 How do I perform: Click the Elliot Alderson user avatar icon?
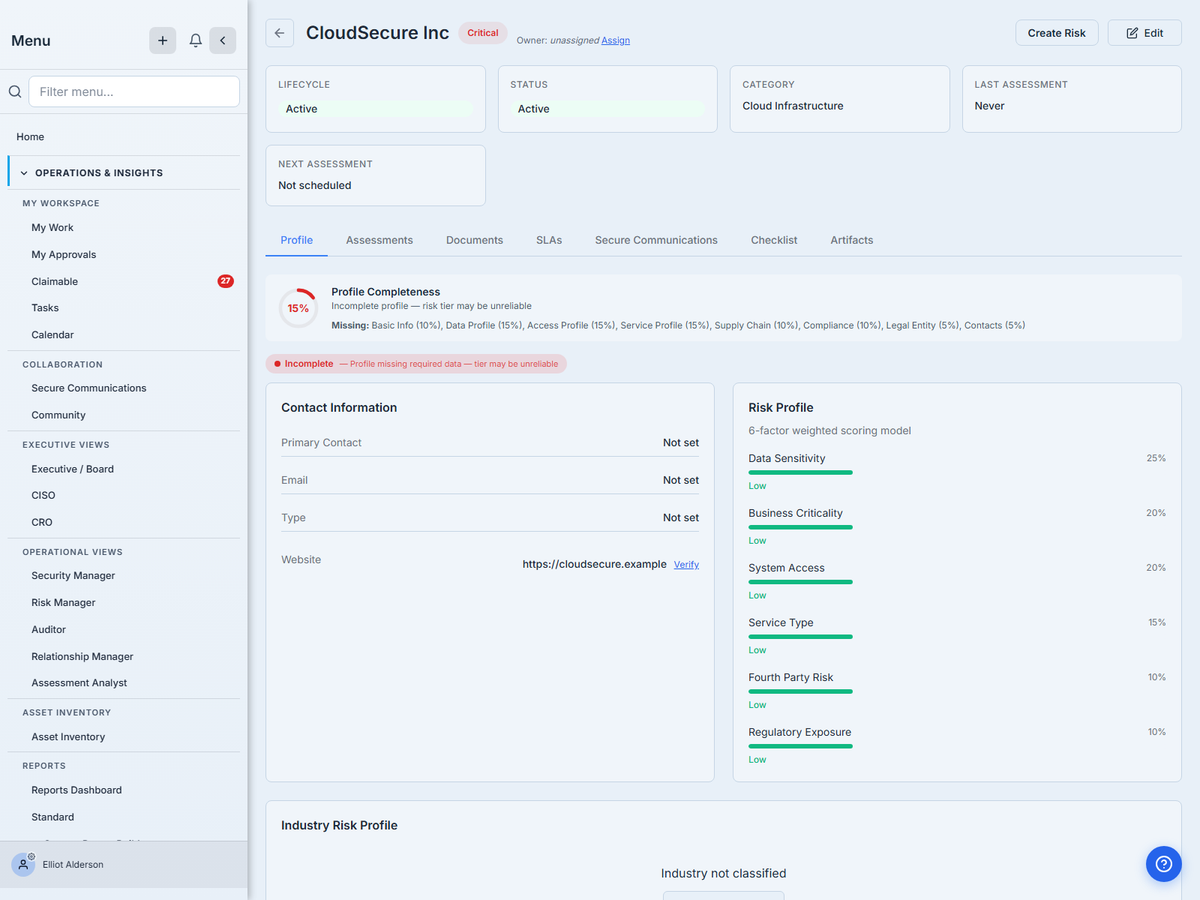pos(24,864)
